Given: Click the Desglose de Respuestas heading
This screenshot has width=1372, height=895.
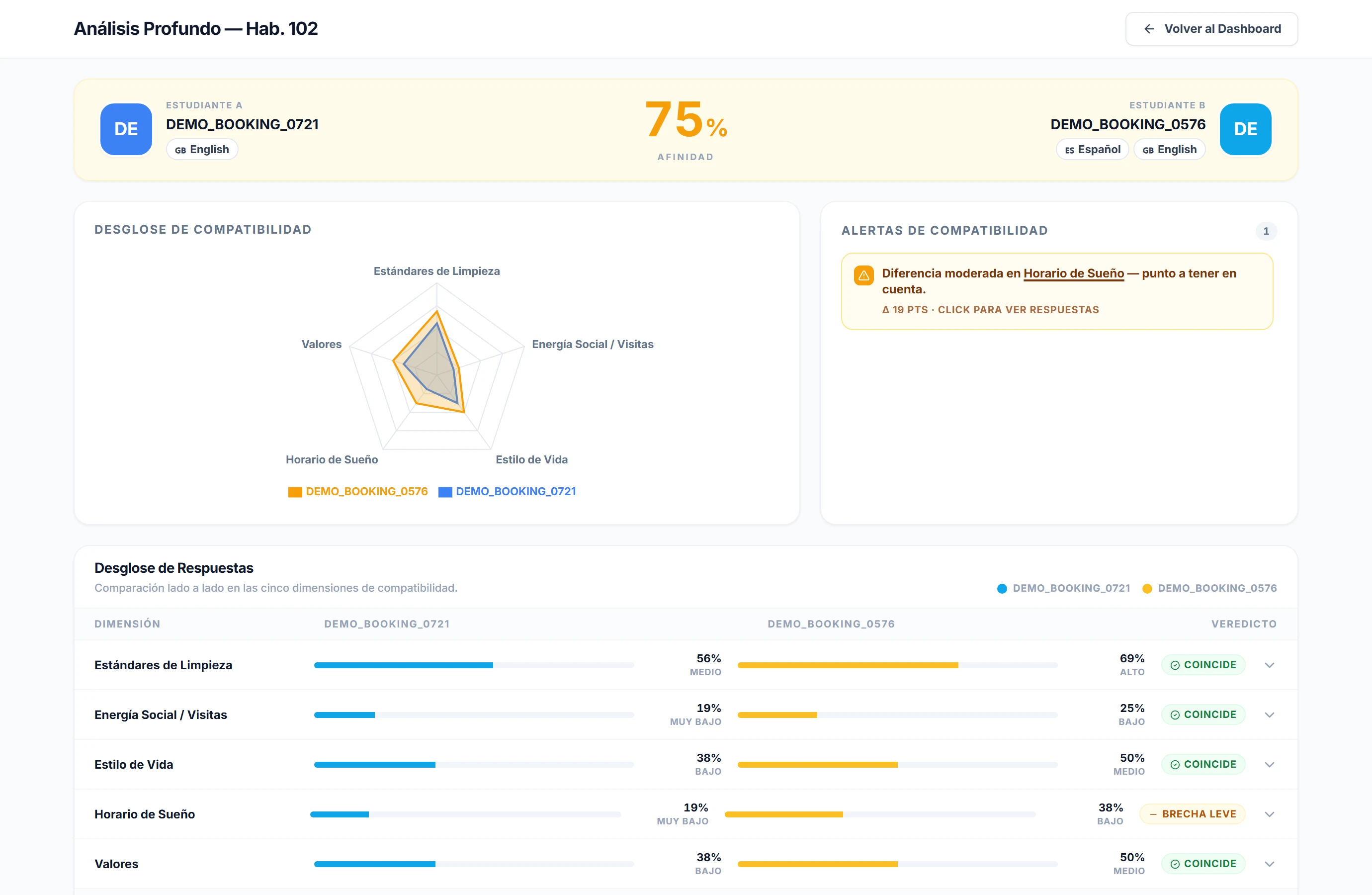Looking at the screenshot, I should [x=173, y=568].
